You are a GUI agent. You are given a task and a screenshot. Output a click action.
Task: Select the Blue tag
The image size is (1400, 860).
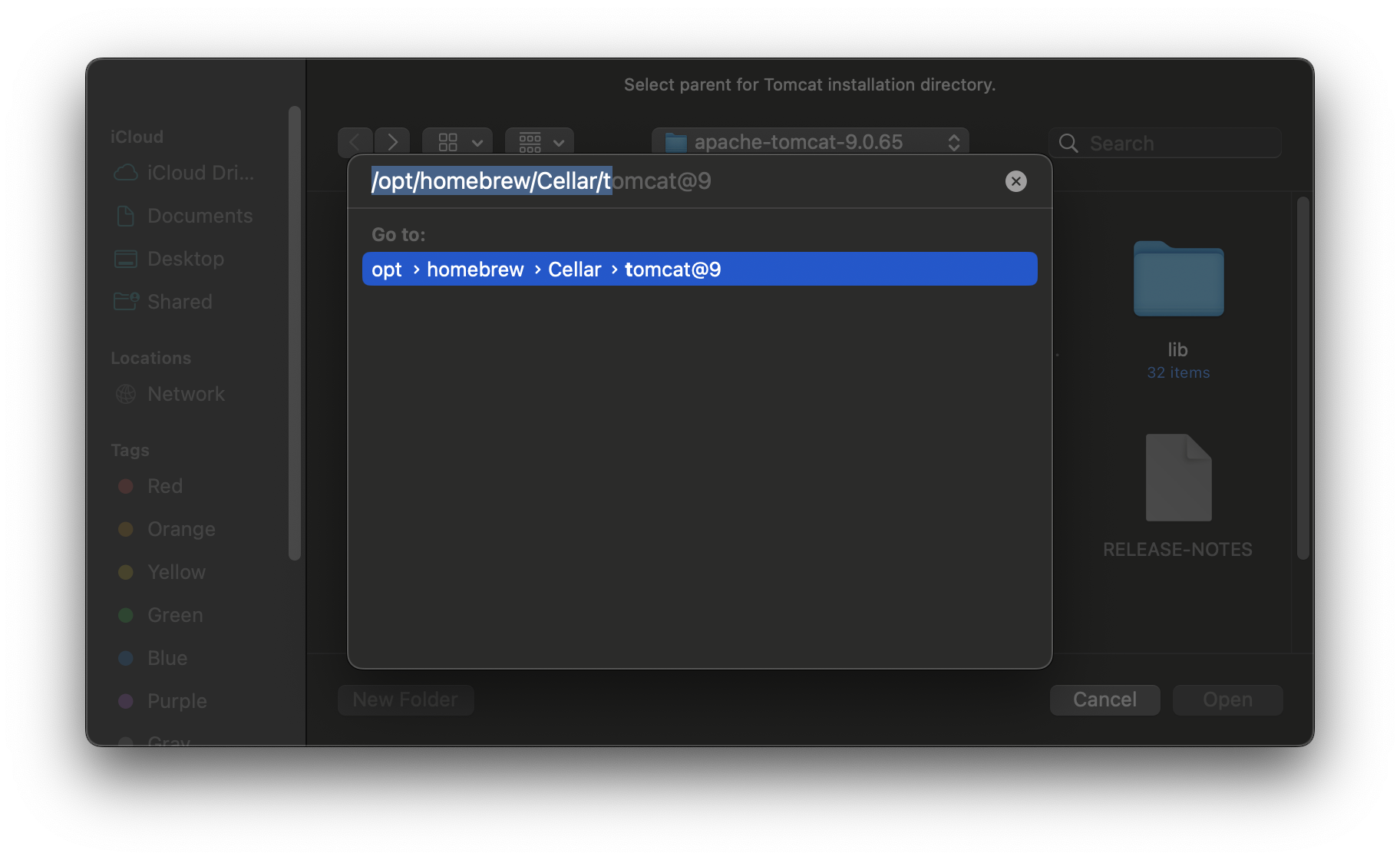click(x=154, y=658)
